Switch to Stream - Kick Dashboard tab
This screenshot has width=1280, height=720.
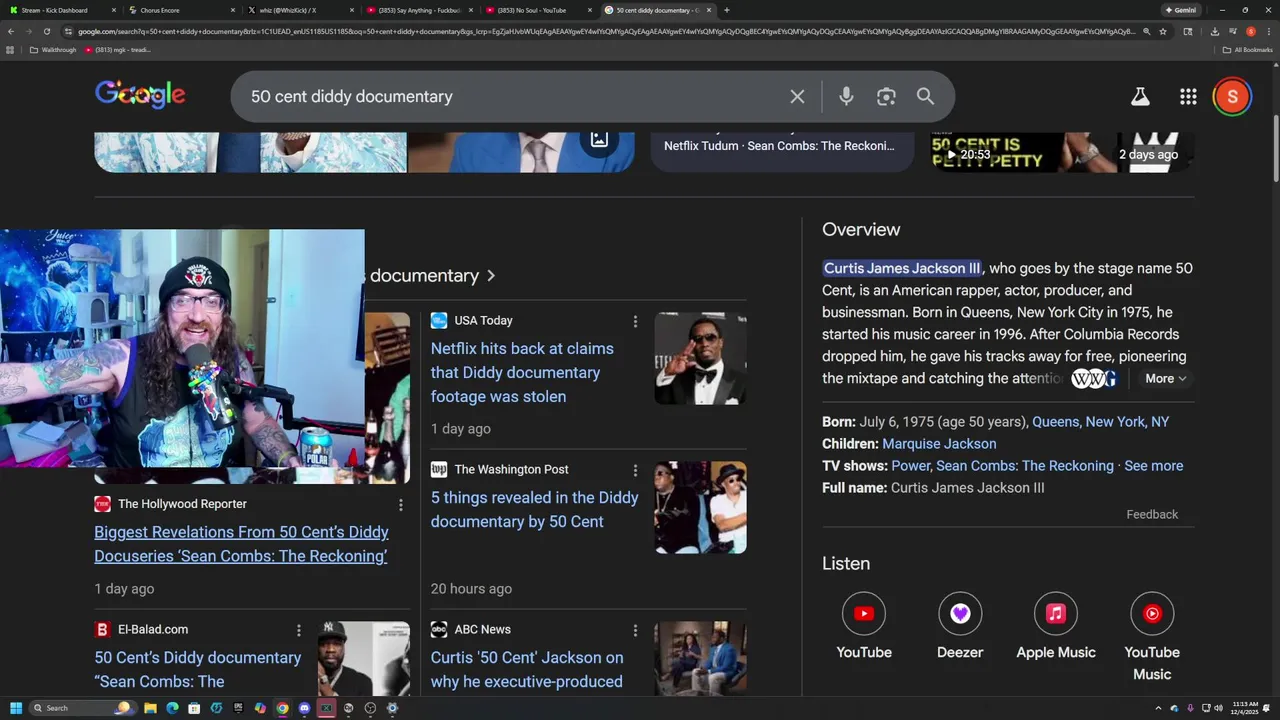[62, 10]
